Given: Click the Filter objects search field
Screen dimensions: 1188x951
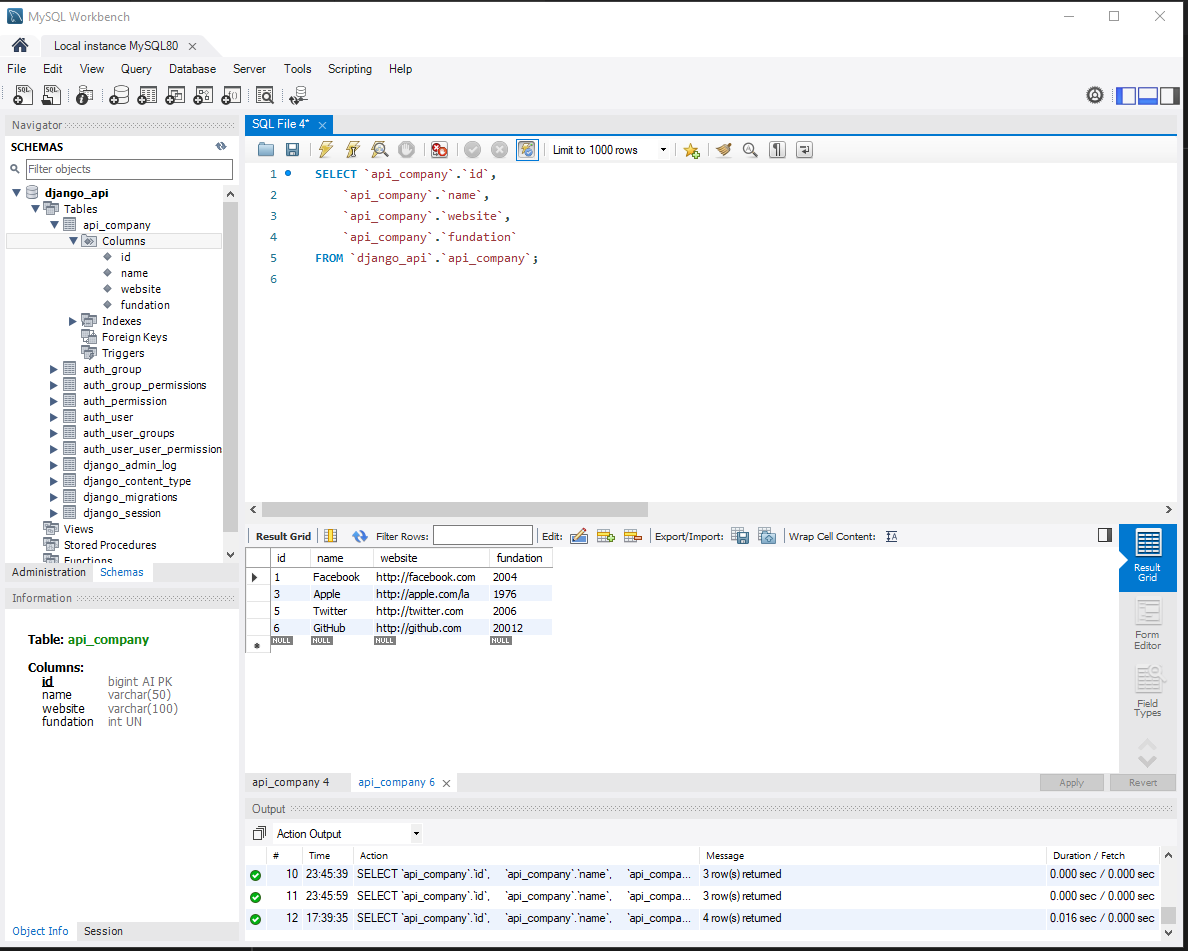Looking at the screenshot, I should [130, 169].
